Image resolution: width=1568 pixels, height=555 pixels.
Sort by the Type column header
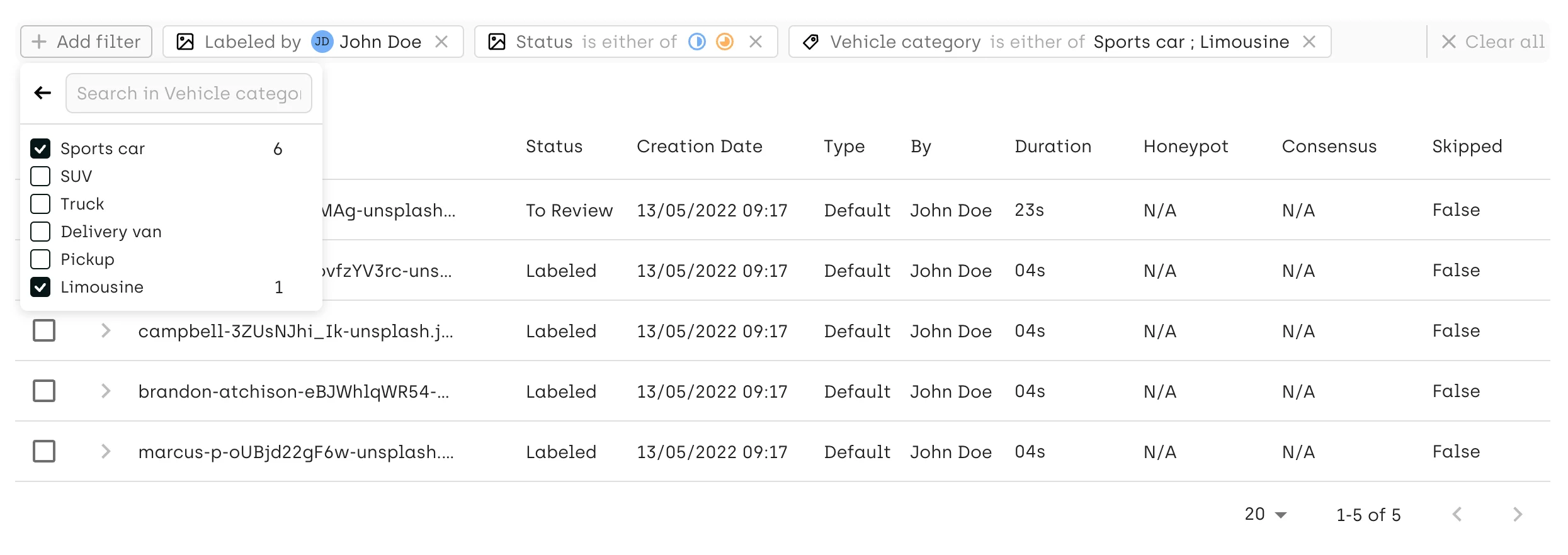pyautogui.click(x=844, y=147)
